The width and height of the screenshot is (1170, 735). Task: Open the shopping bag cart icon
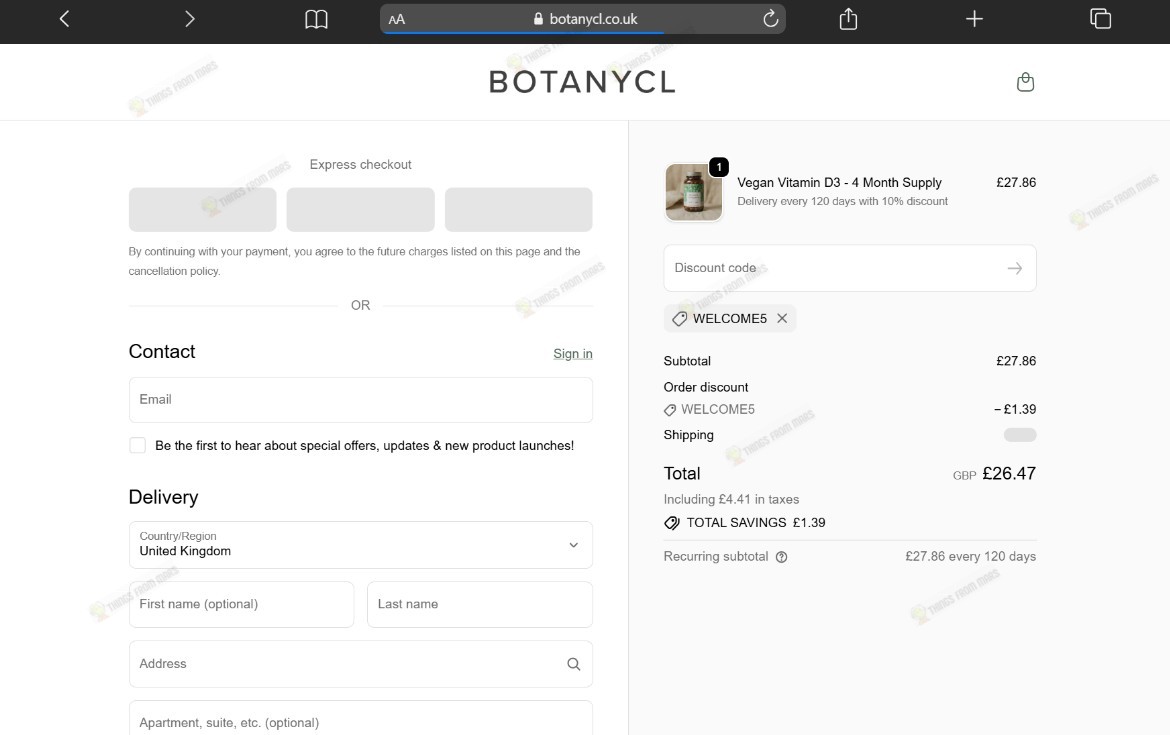click(x=1025, y=82)
